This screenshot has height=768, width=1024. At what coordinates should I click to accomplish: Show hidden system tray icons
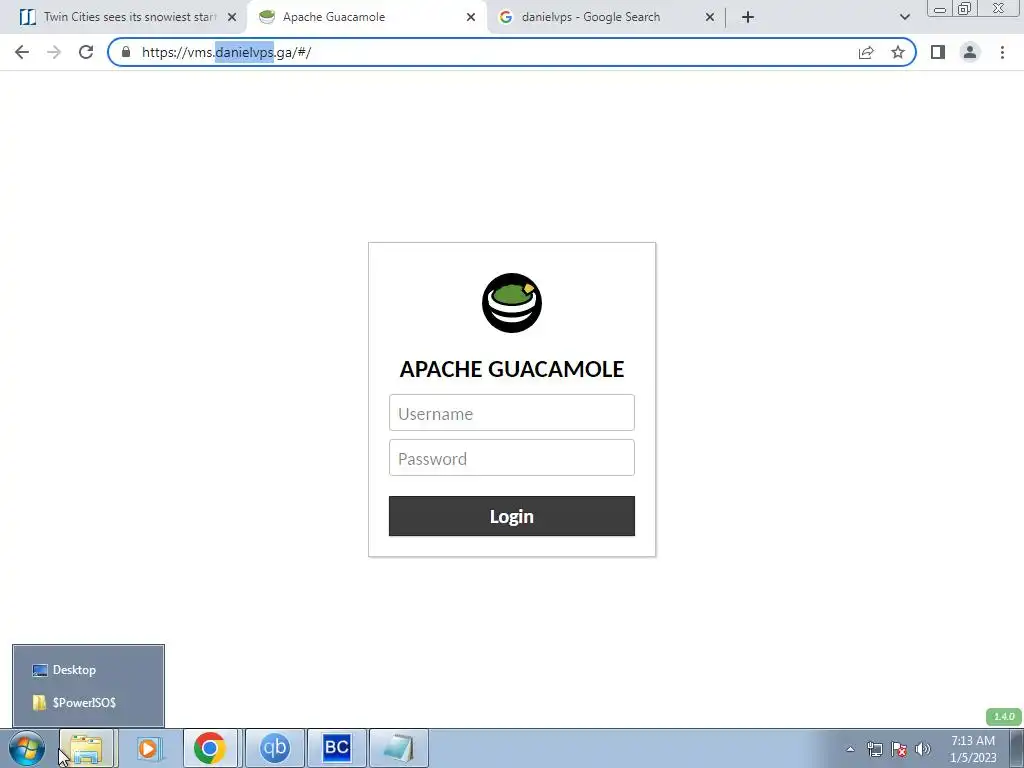pos(850,749)
